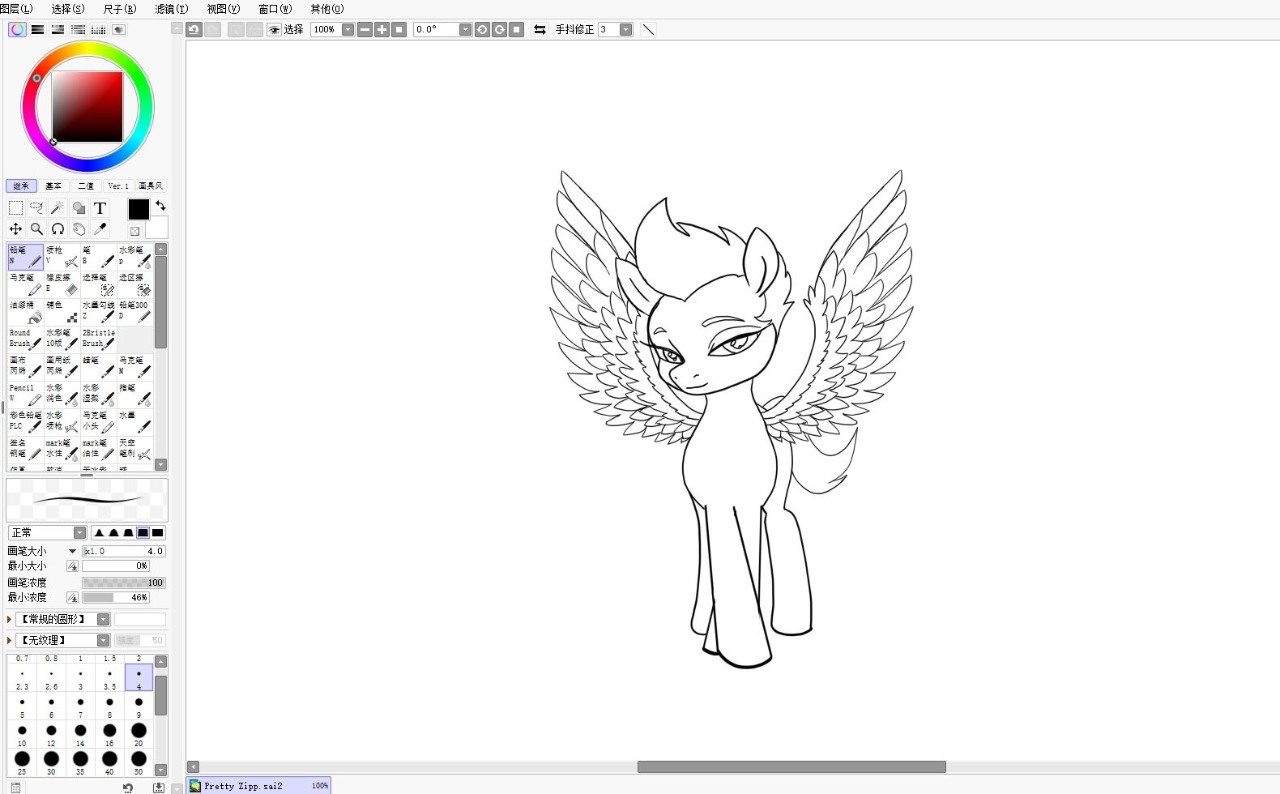Screen dimensions: 1280x794
Task: Open the zoom percentage dropdown
Action: click(x=348, y=30)
